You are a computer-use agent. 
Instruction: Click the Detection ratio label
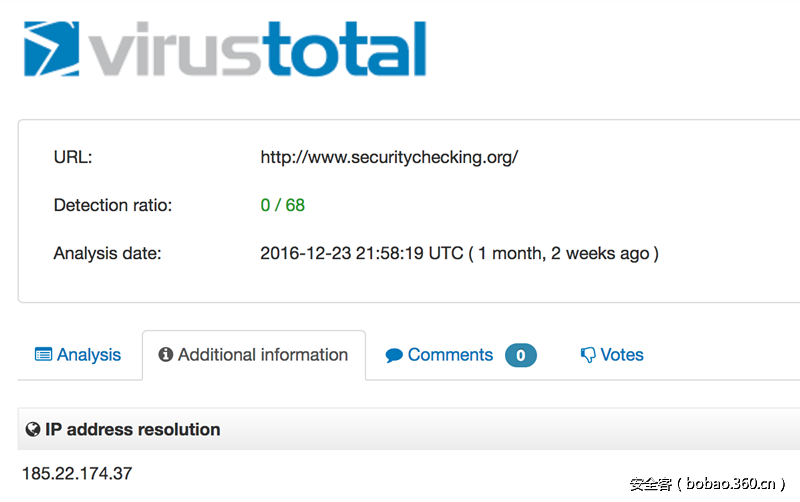(x=113, y=205)
